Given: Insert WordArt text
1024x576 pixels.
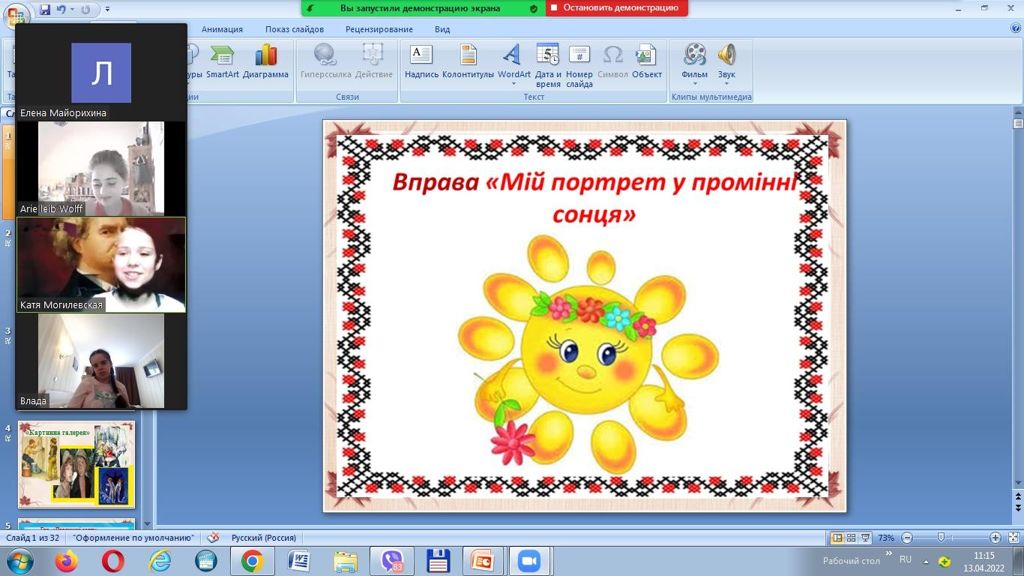Looking at the screenshot, I should [514, 61].
